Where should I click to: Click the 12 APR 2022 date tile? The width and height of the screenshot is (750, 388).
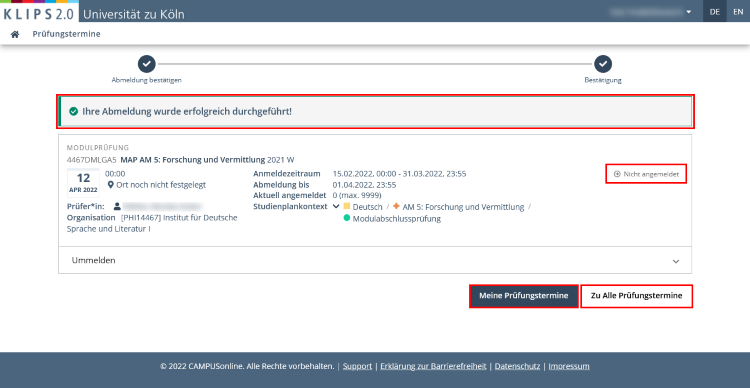83,183
